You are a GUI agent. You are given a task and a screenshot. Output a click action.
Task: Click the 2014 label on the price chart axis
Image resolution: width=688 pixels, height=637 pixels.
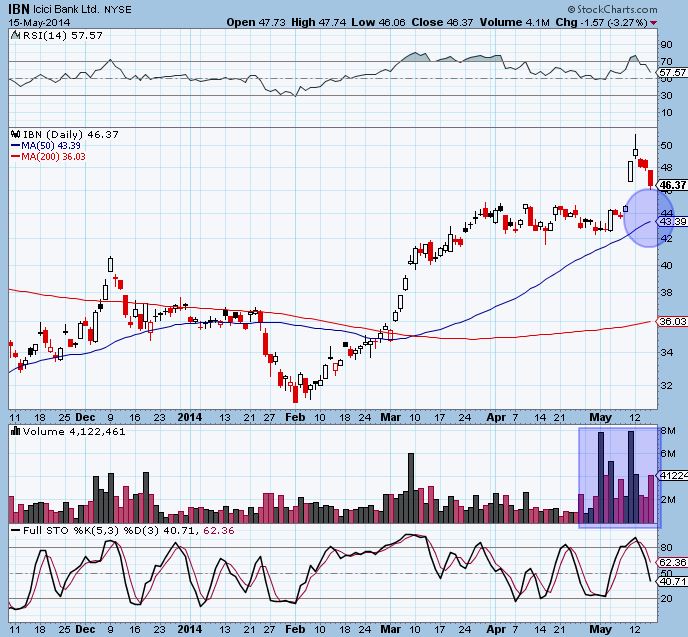pyautogui.click(x=190, y=417)
